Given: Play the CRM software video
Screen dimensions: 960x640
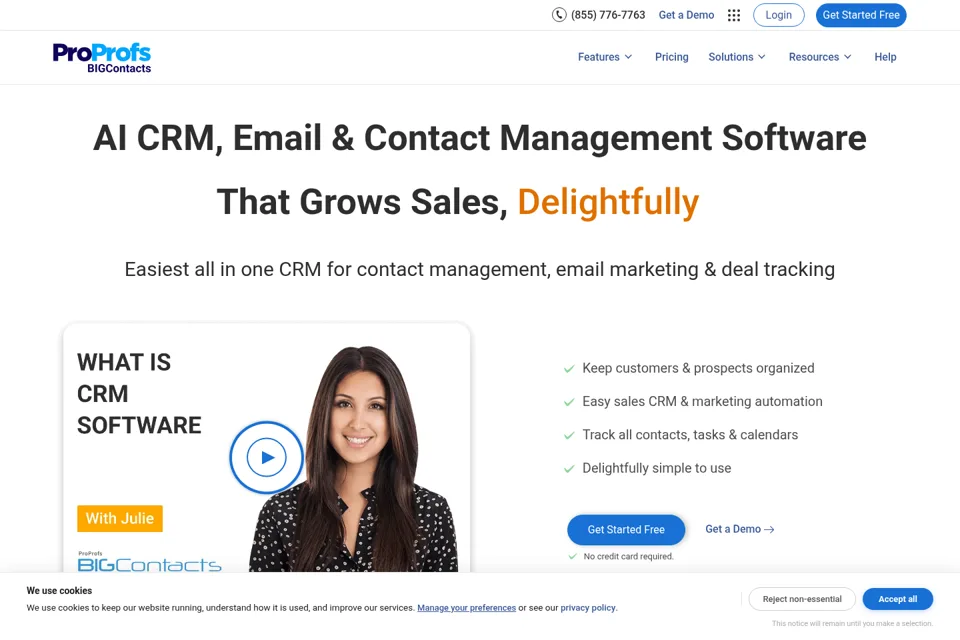Looking at the screenshot, I should 266,457.
